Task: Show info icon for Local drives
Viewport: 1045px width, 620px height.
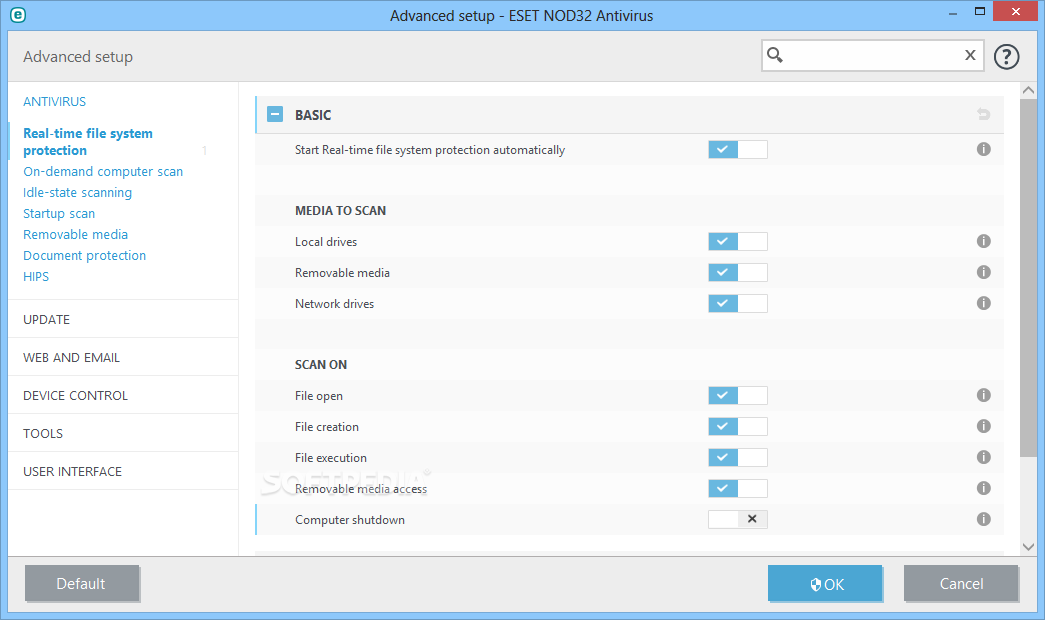Action: (984, 241)
